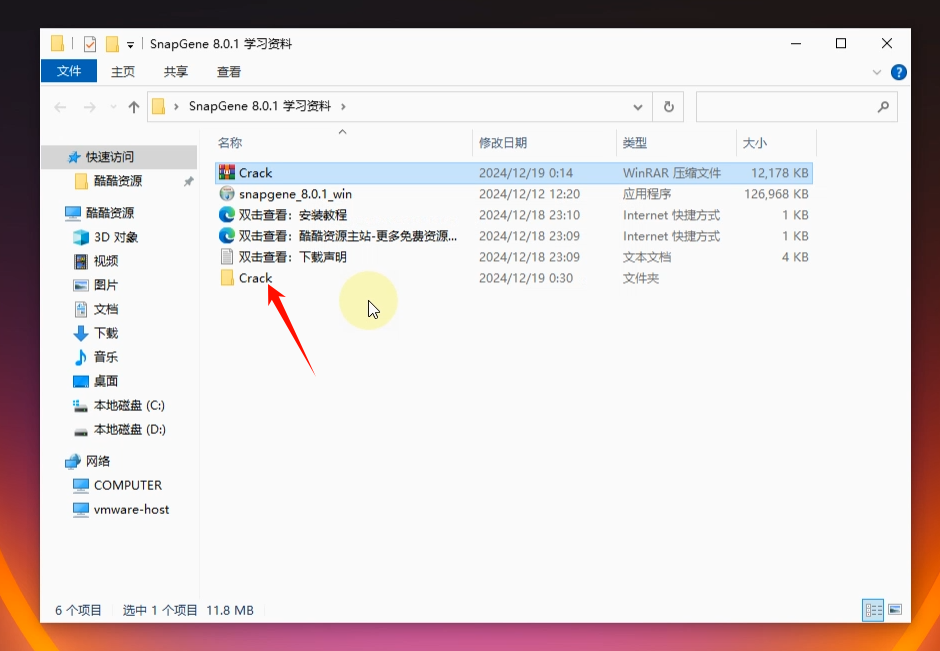Open quick access toolbar customize dropdown
This screenshot has width=940, height=651.
130,45
